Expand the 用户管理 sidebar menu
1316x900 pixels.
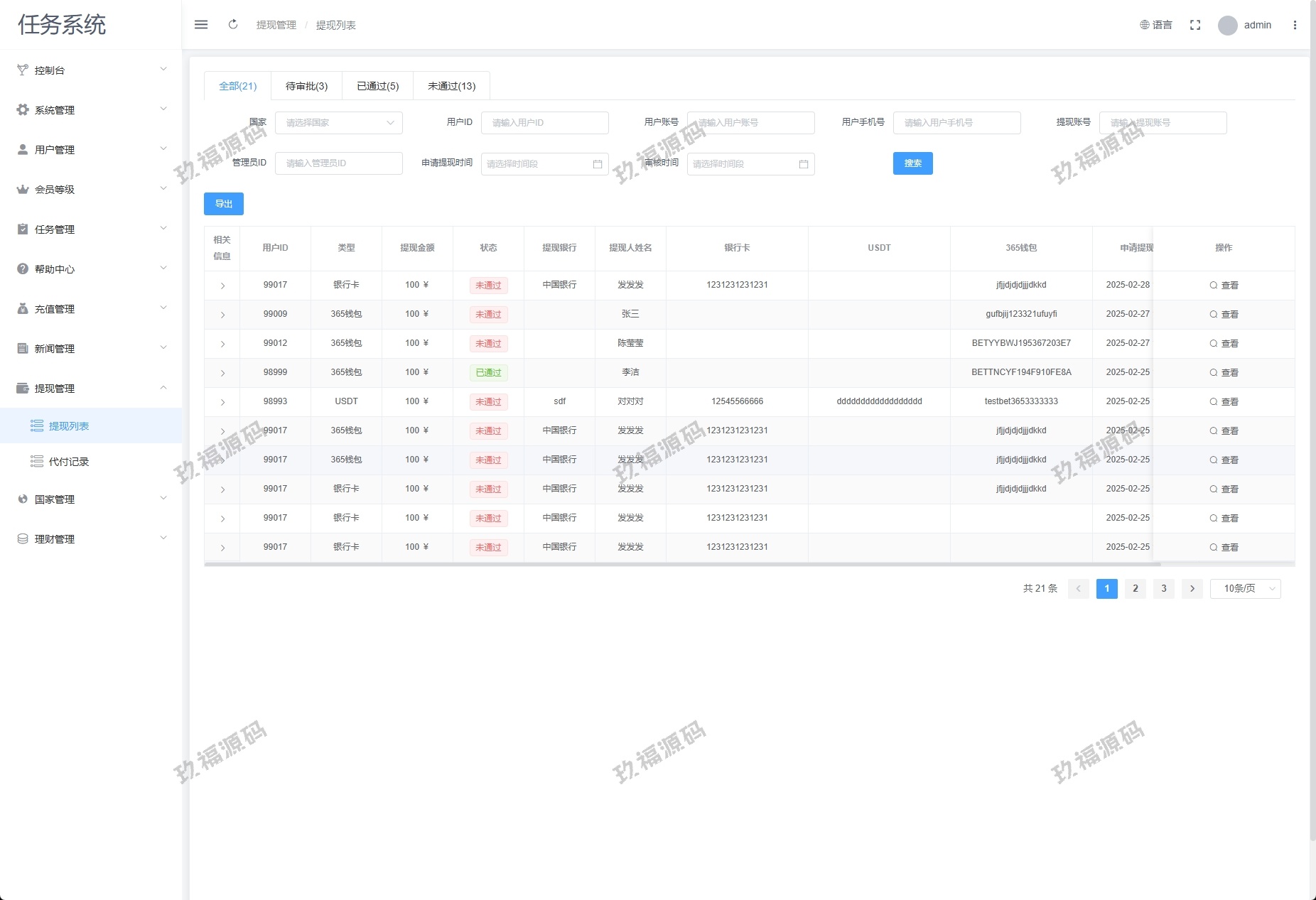(91, 150)
